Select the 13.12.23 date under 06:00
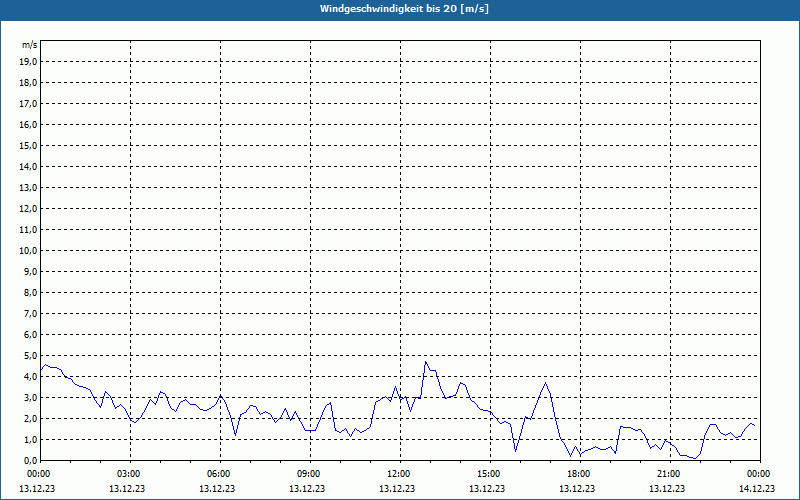This screenshot has width=800, height=500. 217,488
